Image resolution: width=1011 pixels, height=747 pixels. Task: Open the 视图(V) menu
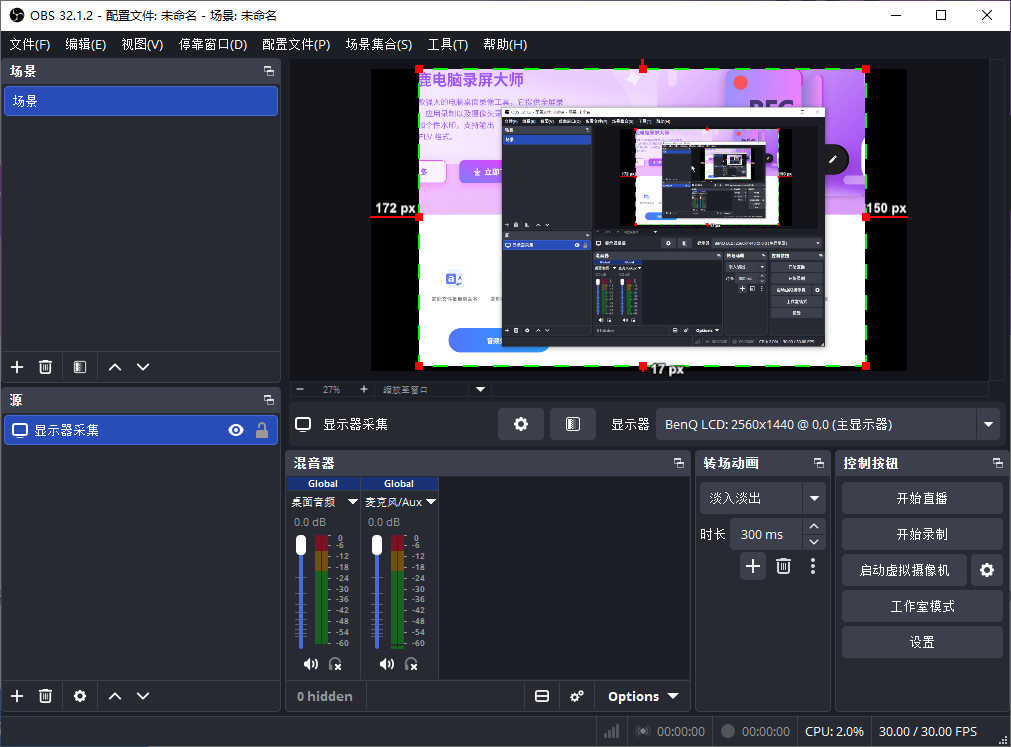coord(142,44)
